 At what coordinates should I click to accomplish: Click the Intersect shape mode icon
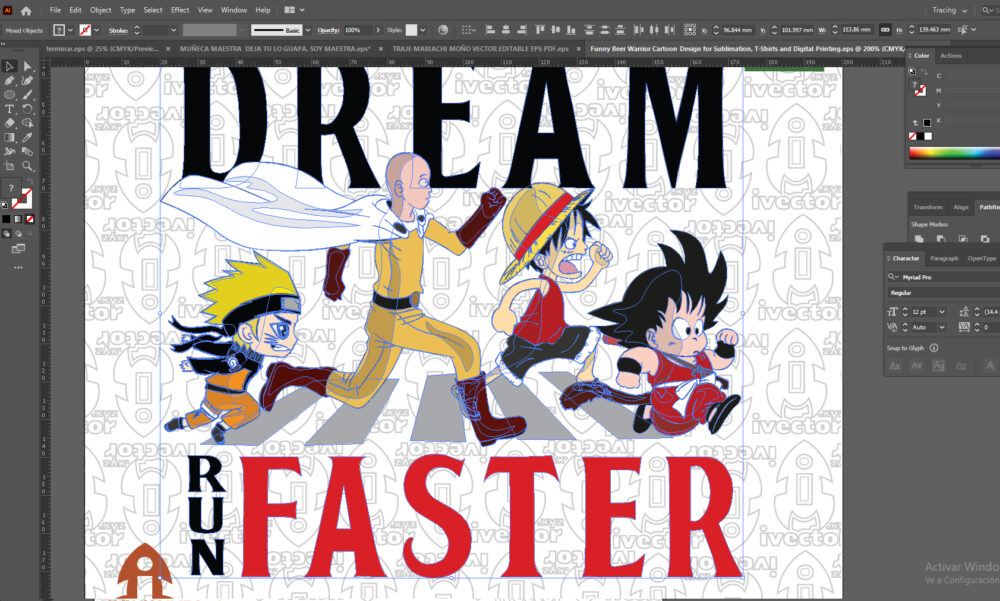pyautogui.click(x=963, y=239)
